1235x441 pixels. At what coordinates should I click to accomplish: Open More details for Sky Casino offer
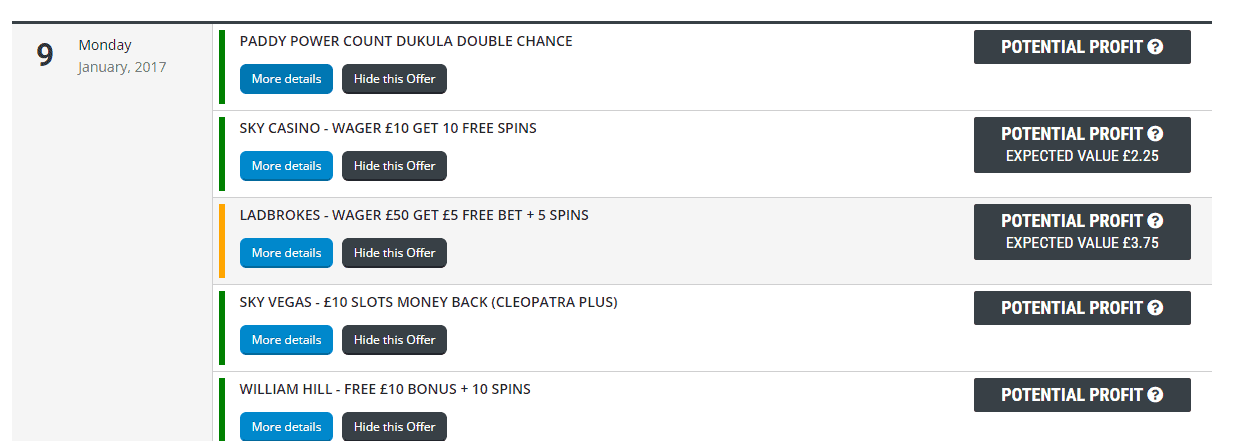coord(286,166)
